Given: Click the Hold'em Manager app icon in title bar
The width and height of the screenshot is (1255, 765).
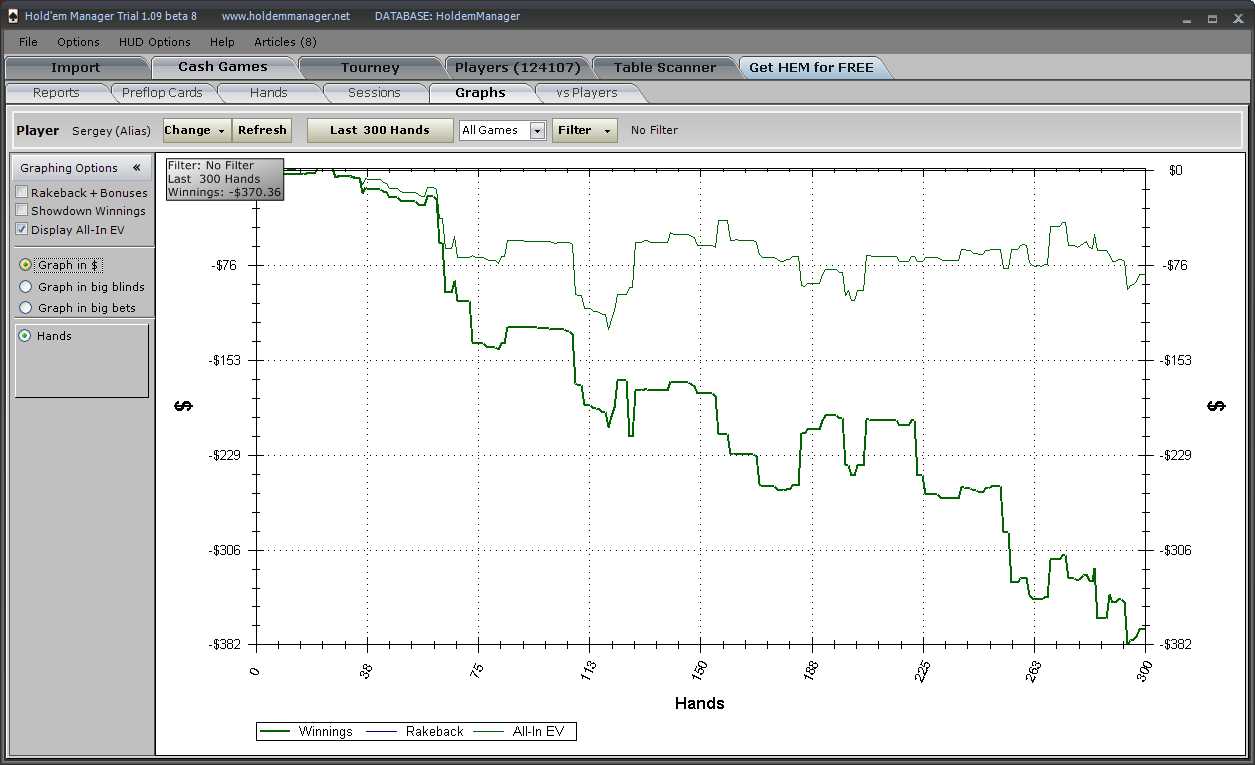Looking at the screenshot, I should tap(12, 16).
